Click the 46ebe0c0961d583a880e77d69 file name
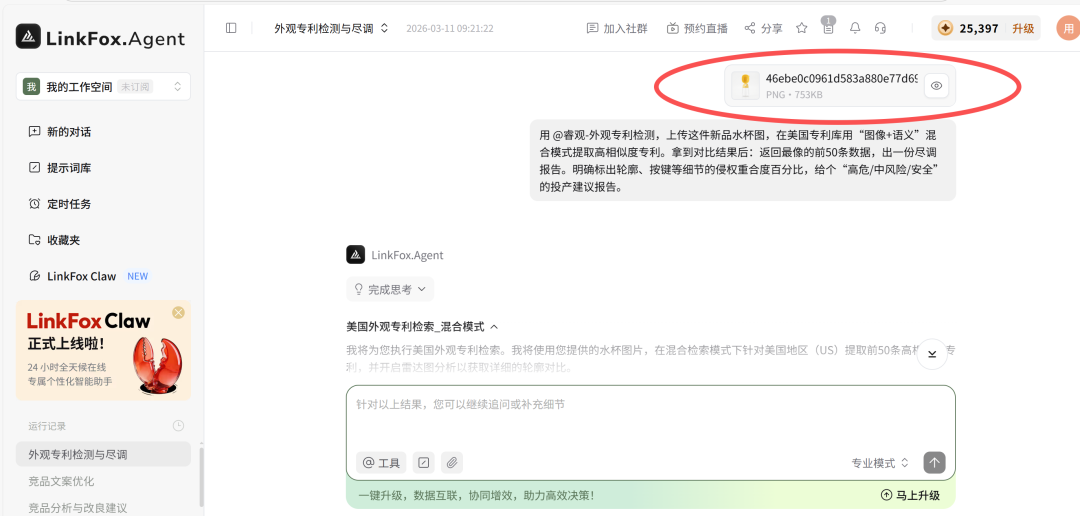1080x516 pixels. pos(842,79)
